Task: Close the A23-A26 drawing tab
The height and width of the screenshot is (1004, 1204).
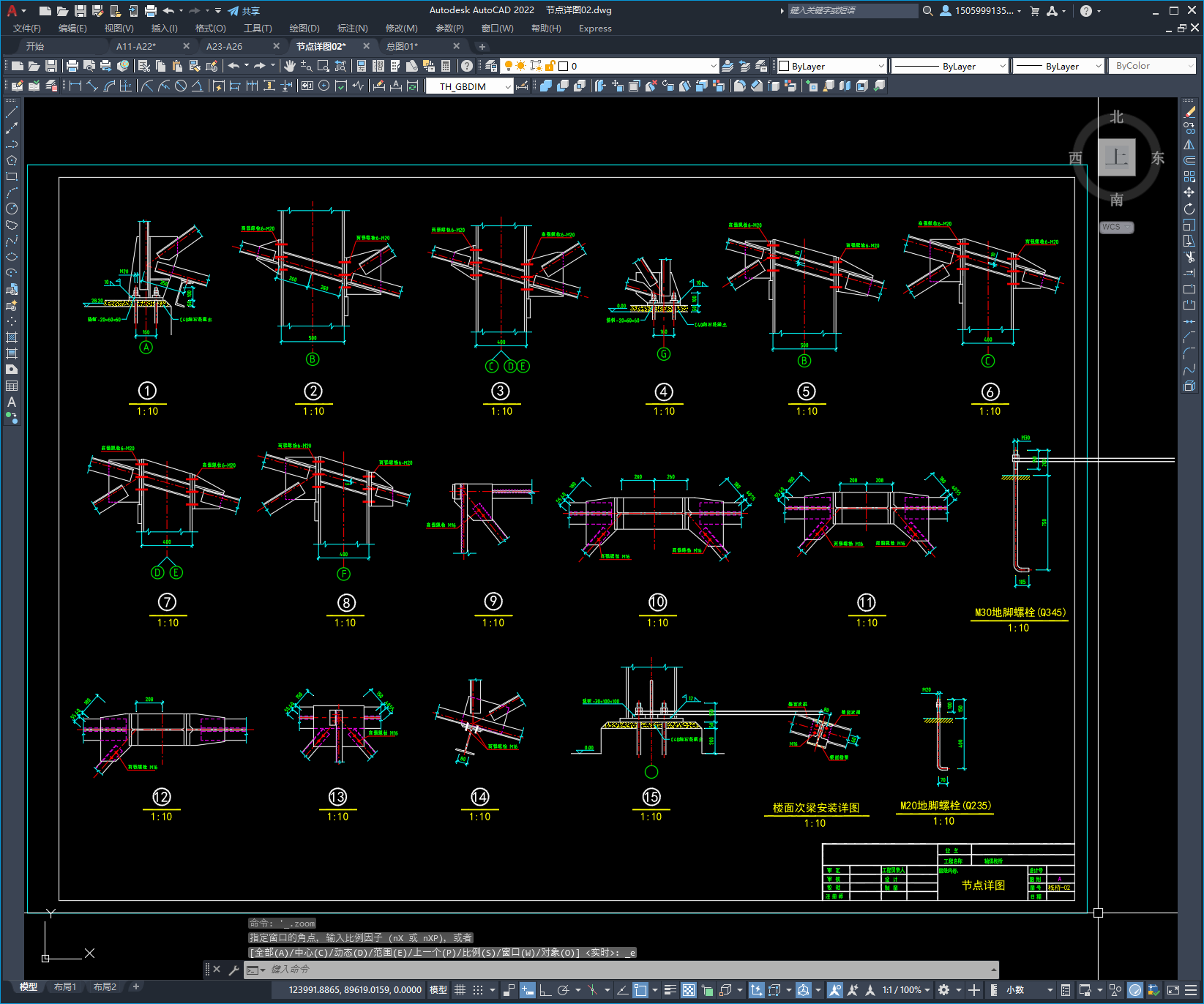Action: pyautogui.click(x=277, y=46)
